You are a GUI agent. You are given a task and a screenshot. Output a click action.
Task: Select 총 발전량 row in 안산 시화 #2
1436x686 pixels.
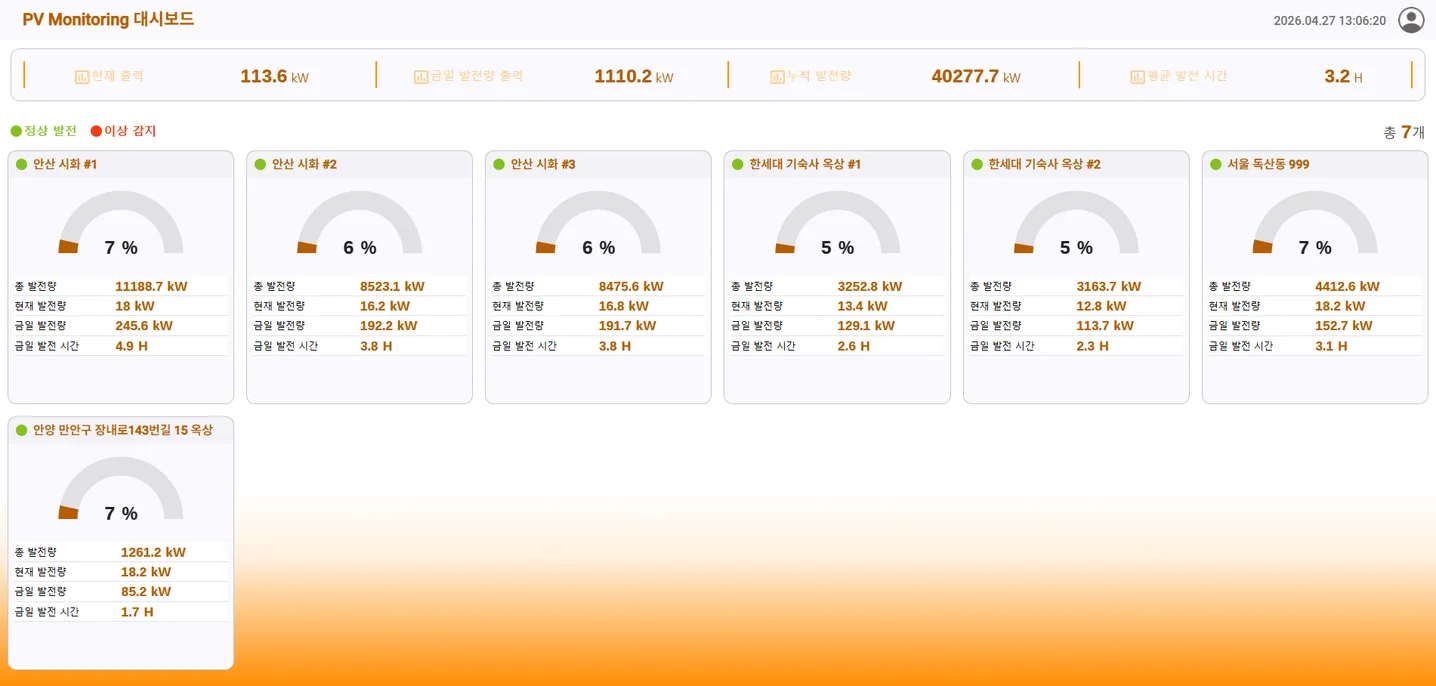[x=359, y=286]
